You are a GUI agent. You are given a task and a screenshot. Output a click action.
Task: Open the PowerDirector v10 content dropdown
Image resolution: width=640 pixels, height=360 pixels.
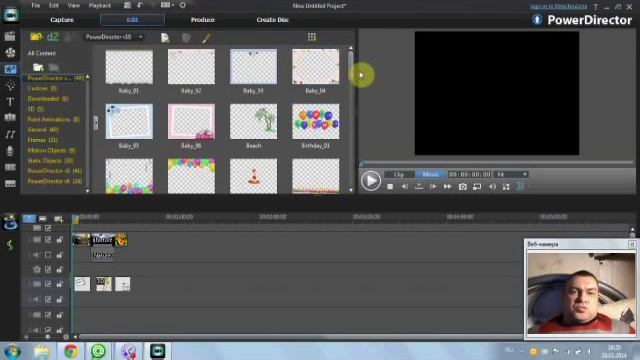click(x=114, y=37)
